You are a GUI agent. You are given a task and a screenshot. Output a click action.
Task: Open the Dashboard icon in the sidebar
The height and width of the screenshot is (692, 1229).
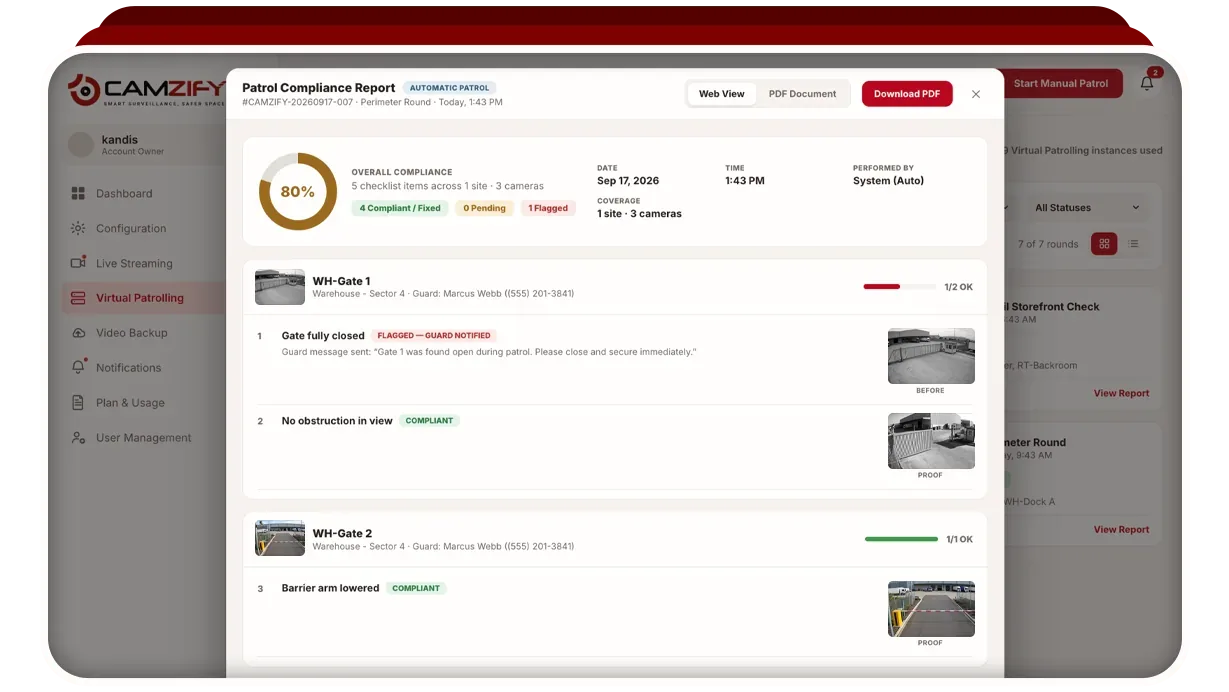pyautogui.click(x=78, y=194)
